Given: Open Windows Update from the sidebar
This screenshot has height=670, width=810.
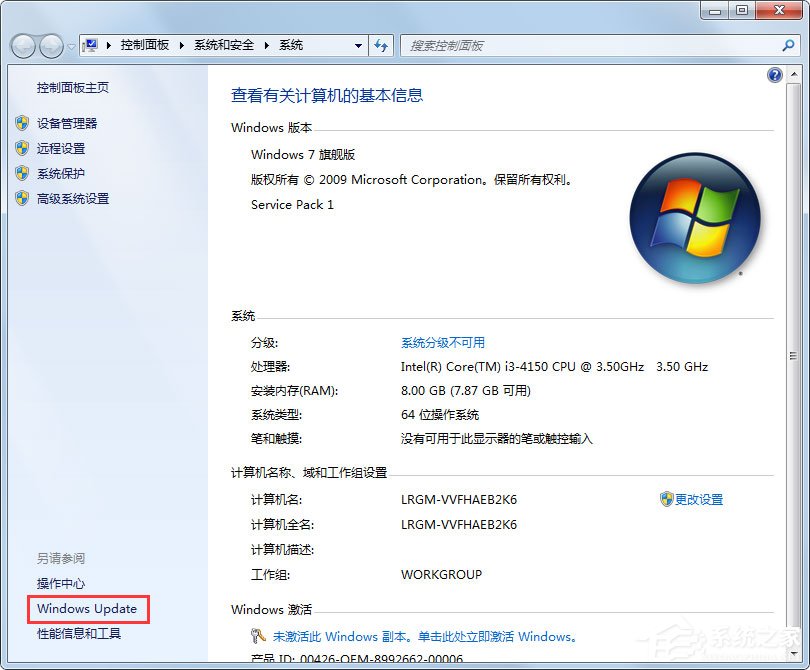Looking at the screenshot, I should (87, 608).
